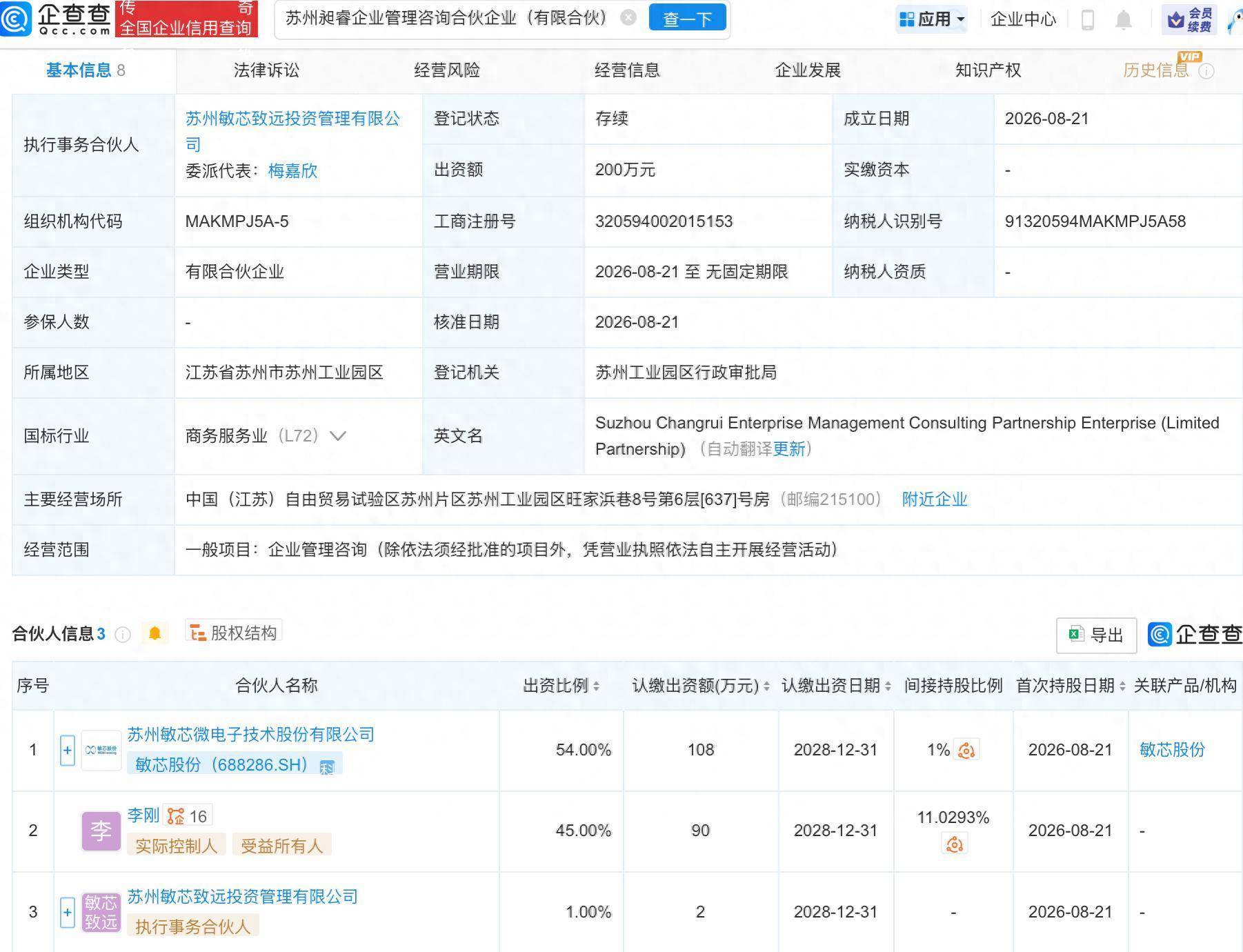This screenshot has height=952, width=1243.
Task: Click 李 purple avatar
Action: point(101,831)
